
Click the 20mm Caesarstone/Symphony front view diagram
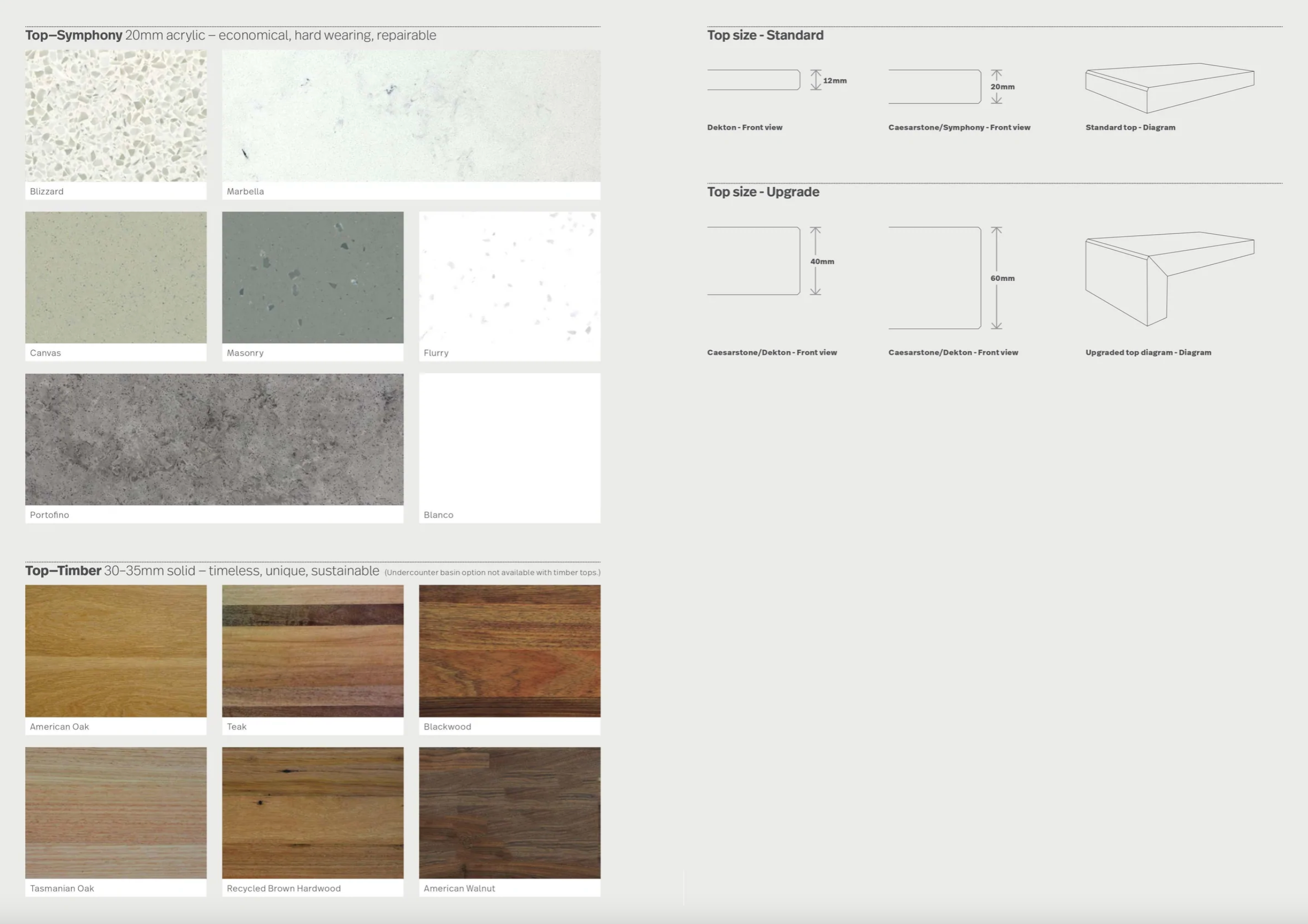click(x=935, y=87)
